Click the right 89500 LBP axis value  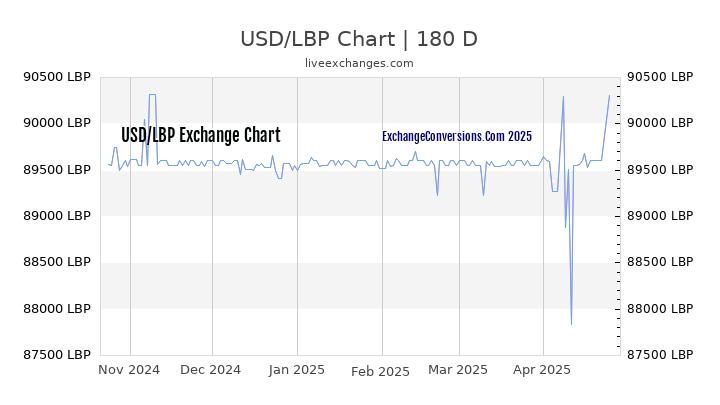tap(660, 169)
